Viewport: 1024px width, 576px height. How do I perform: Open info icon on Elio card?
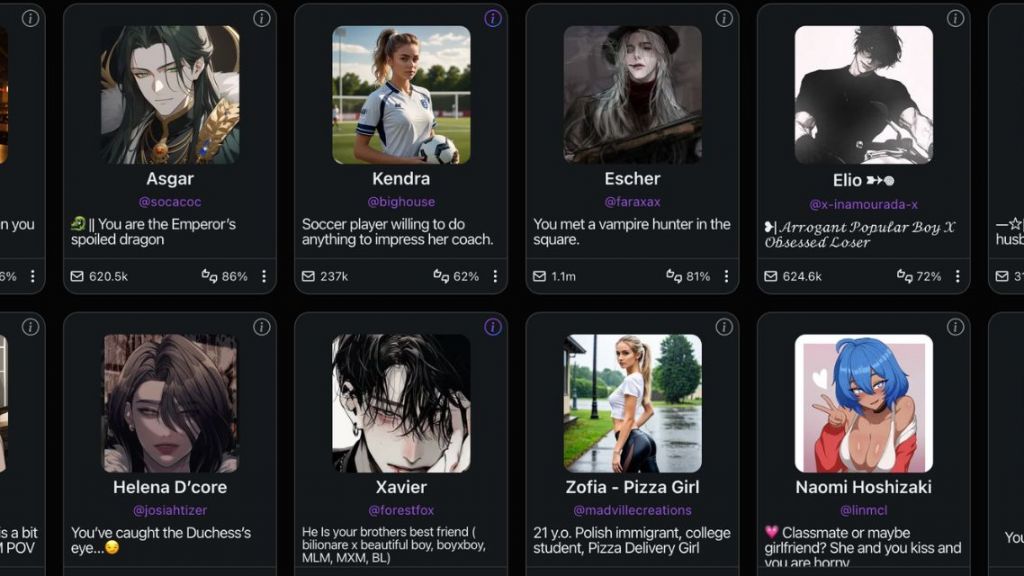[955, 18]
